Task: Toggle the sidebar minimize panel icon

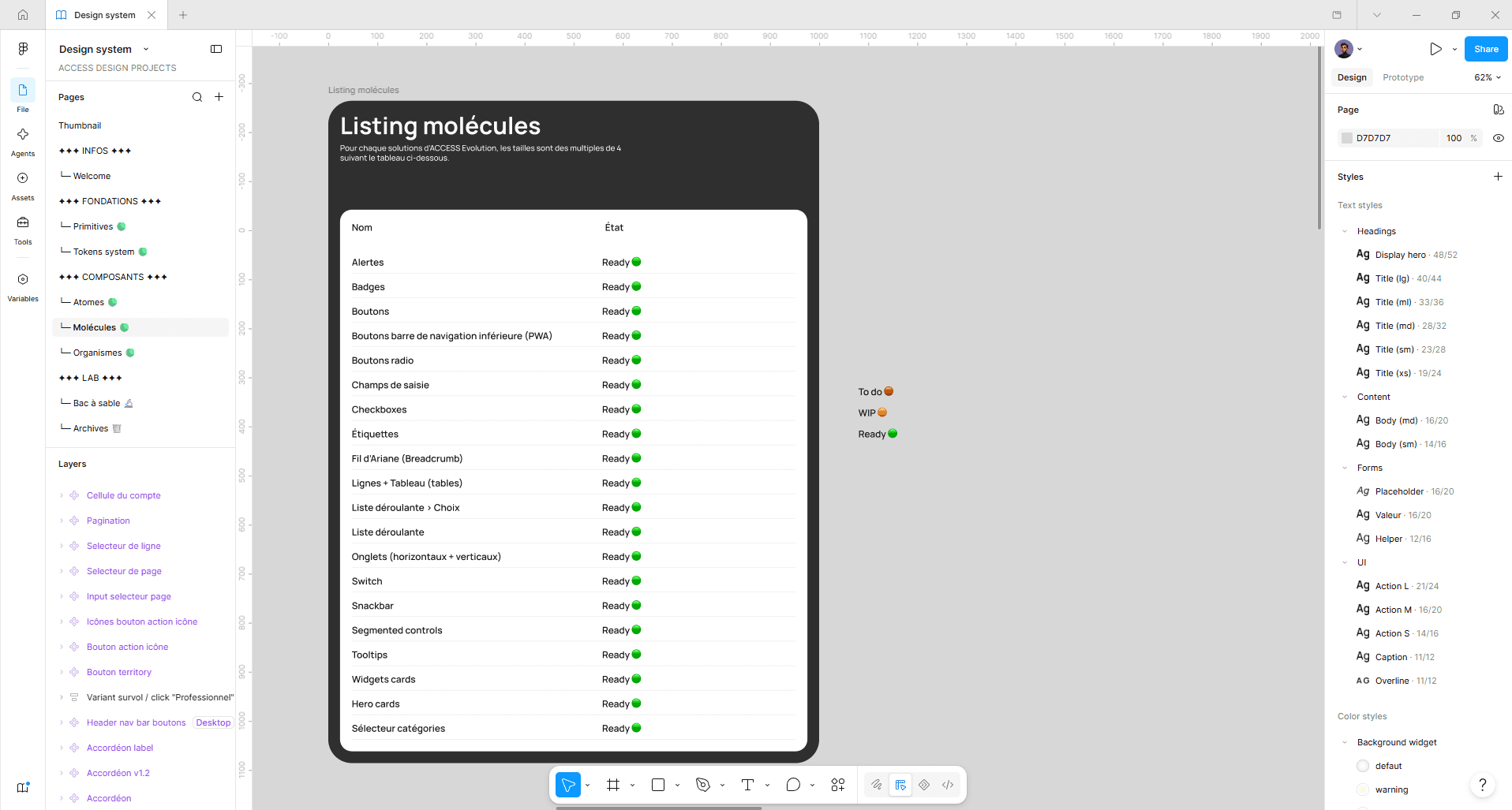Action: pyautogui.click(x=216, y=49)
